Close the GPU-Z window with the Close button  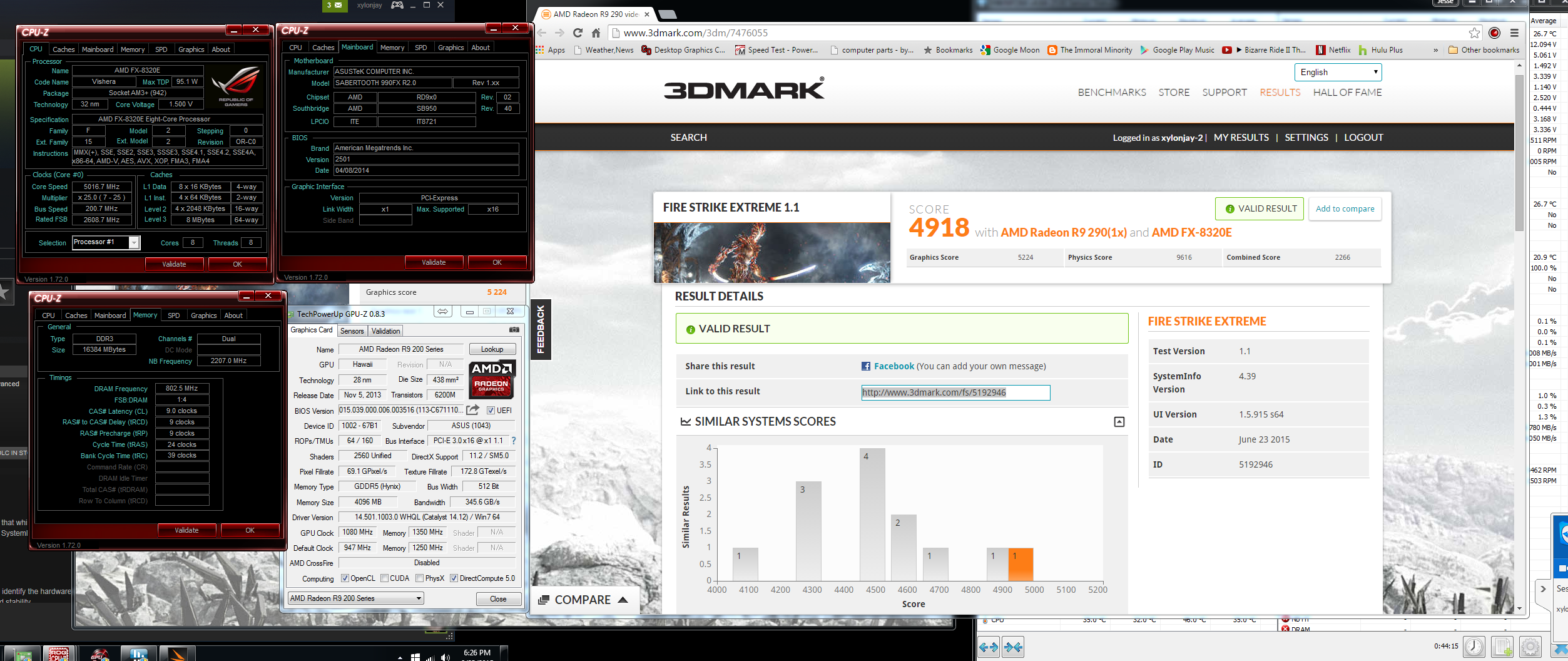point(498,599)
